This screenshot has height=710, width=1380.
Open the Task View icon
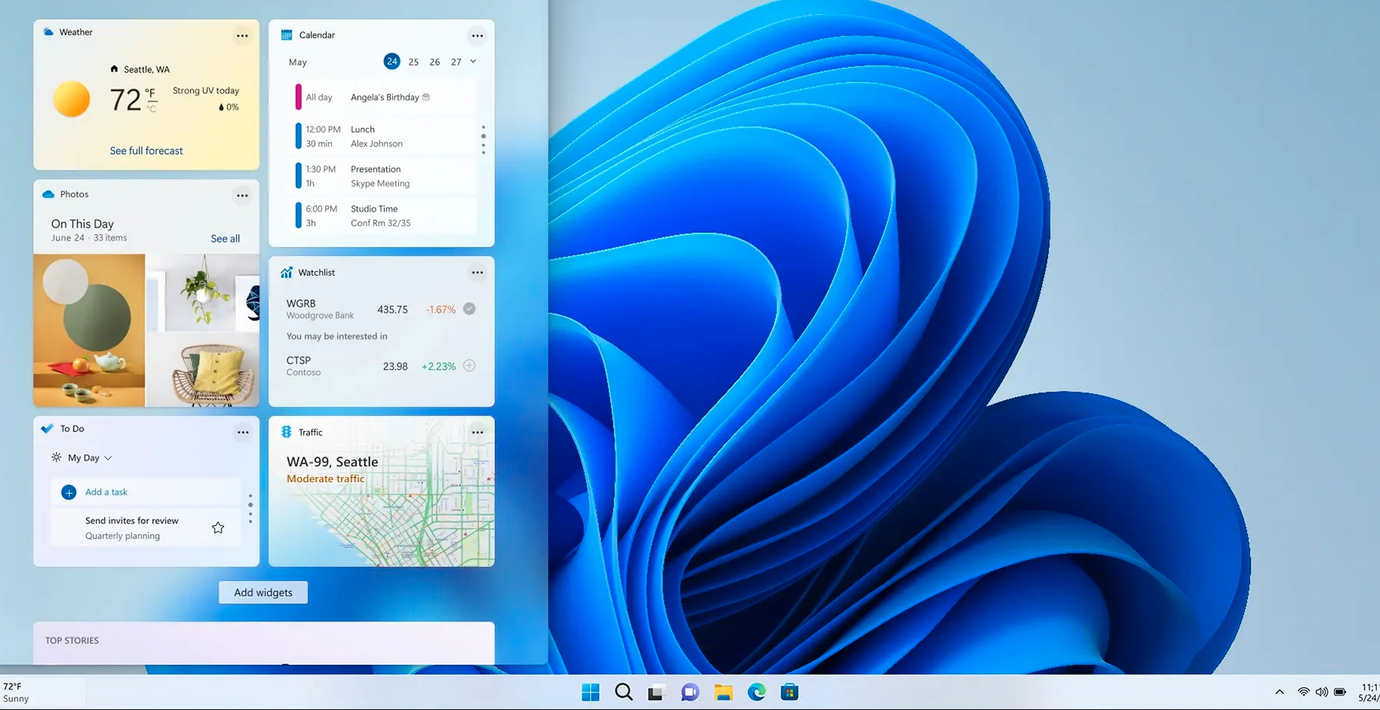pyautogui.click(x=656, y=692)
